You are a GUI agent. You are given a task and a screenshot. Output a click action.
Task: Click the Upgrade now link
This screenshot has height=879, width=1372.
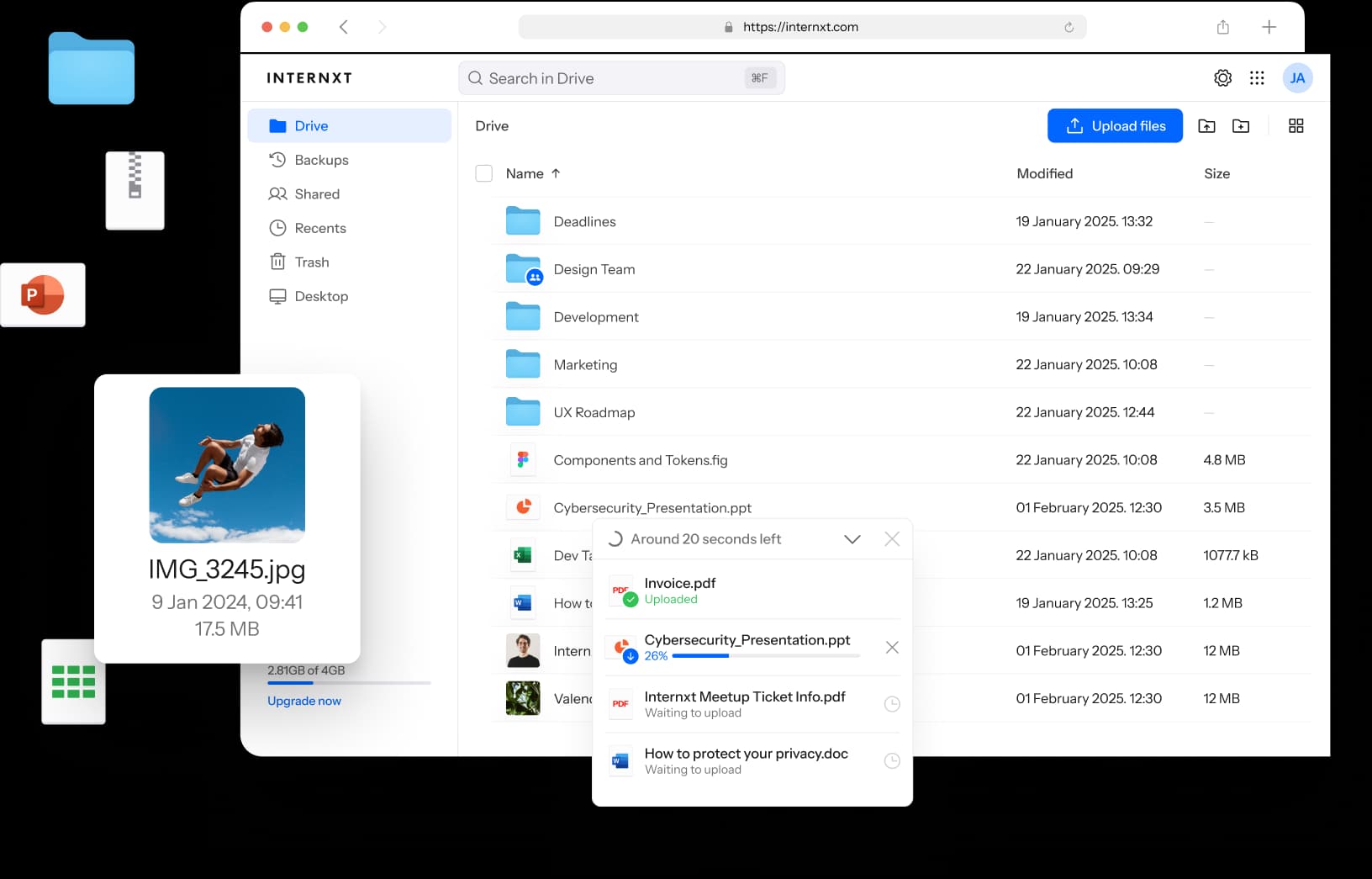click(x=303, y=700)
